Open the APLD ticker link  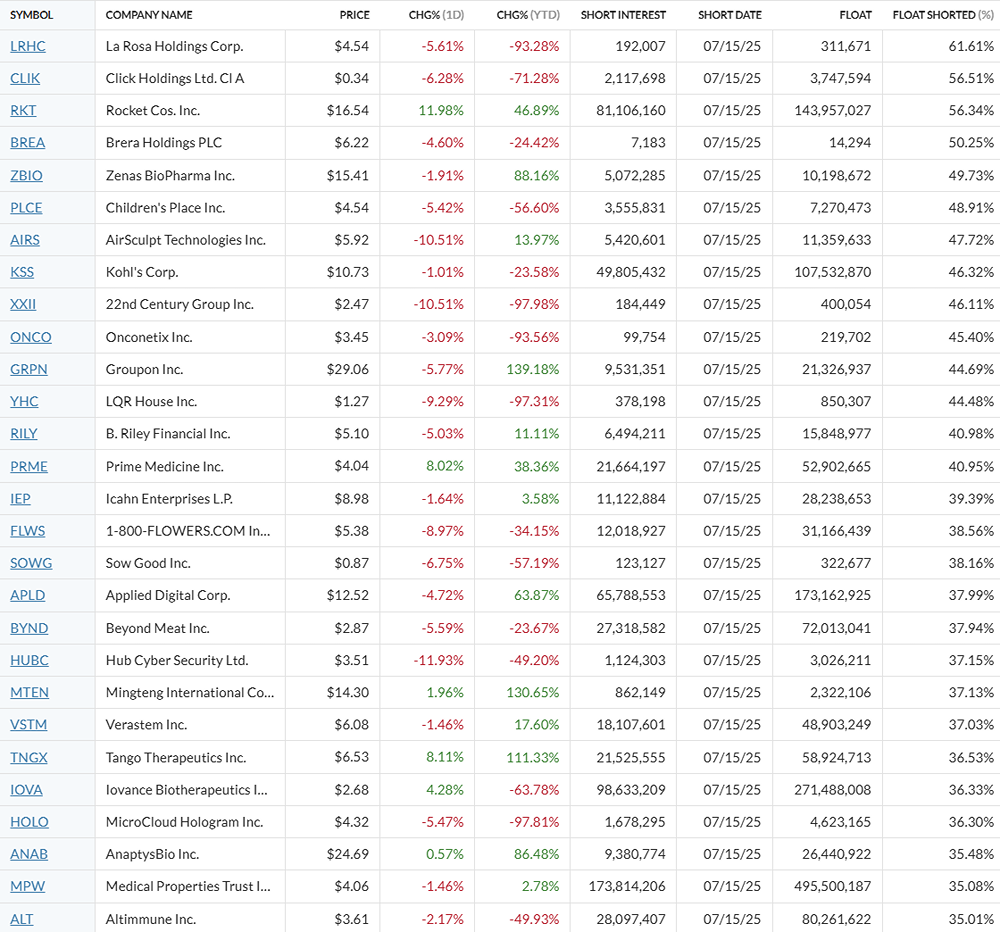(27, 595)
